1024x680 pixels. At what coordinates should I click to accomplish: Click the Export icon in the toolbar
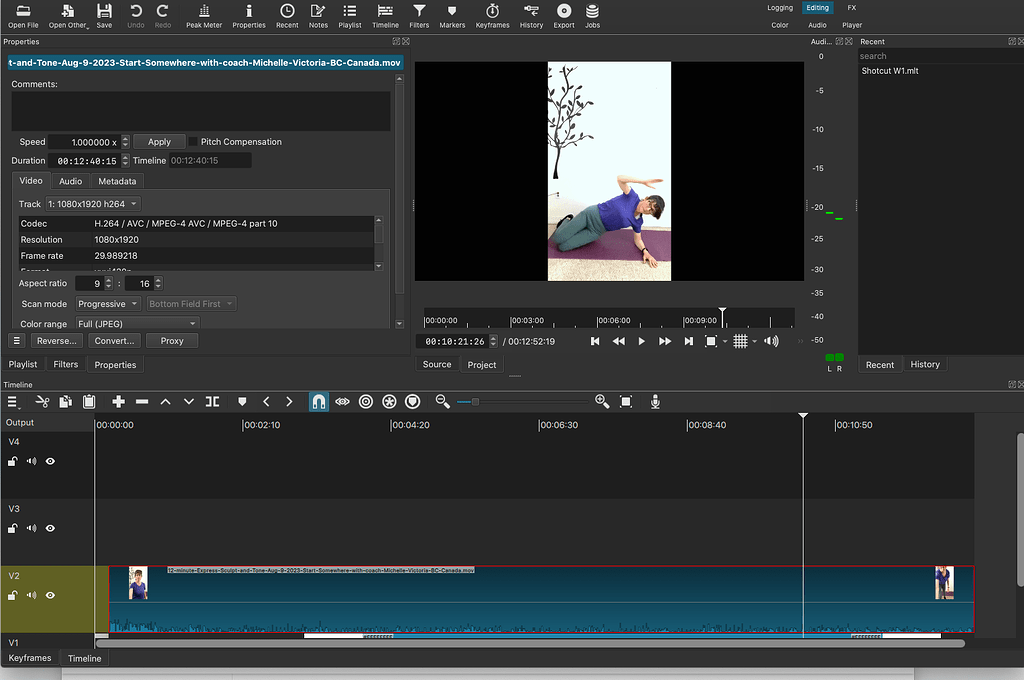point(563,15)
